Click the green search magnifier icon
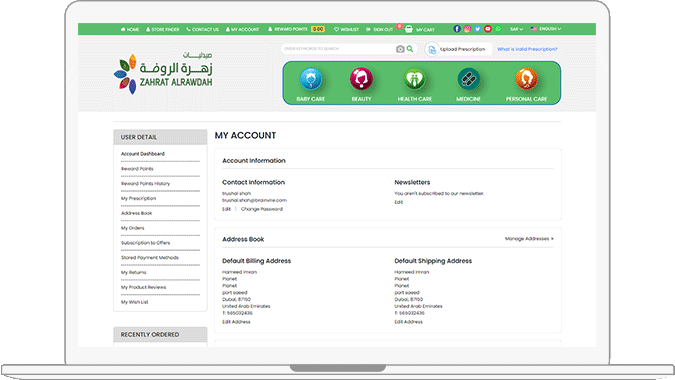 (410, 49)
